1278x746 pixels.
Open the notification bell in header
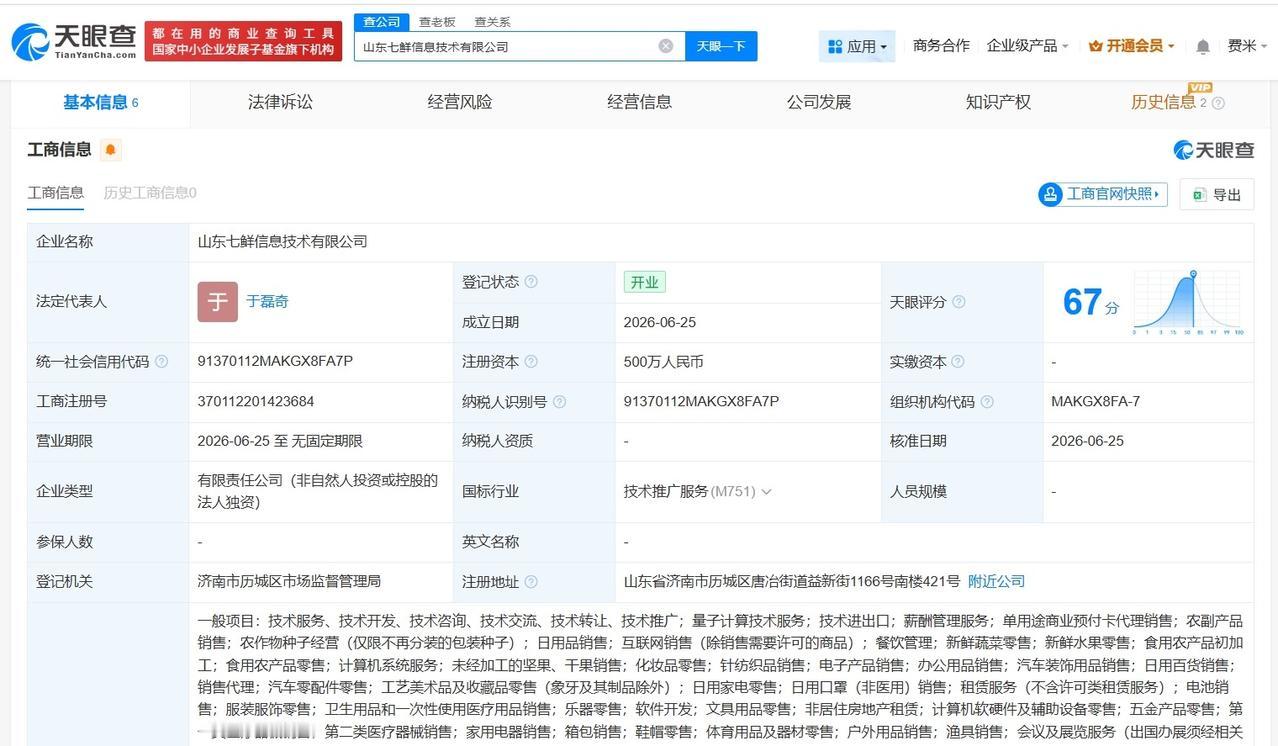coord(1203,46)
